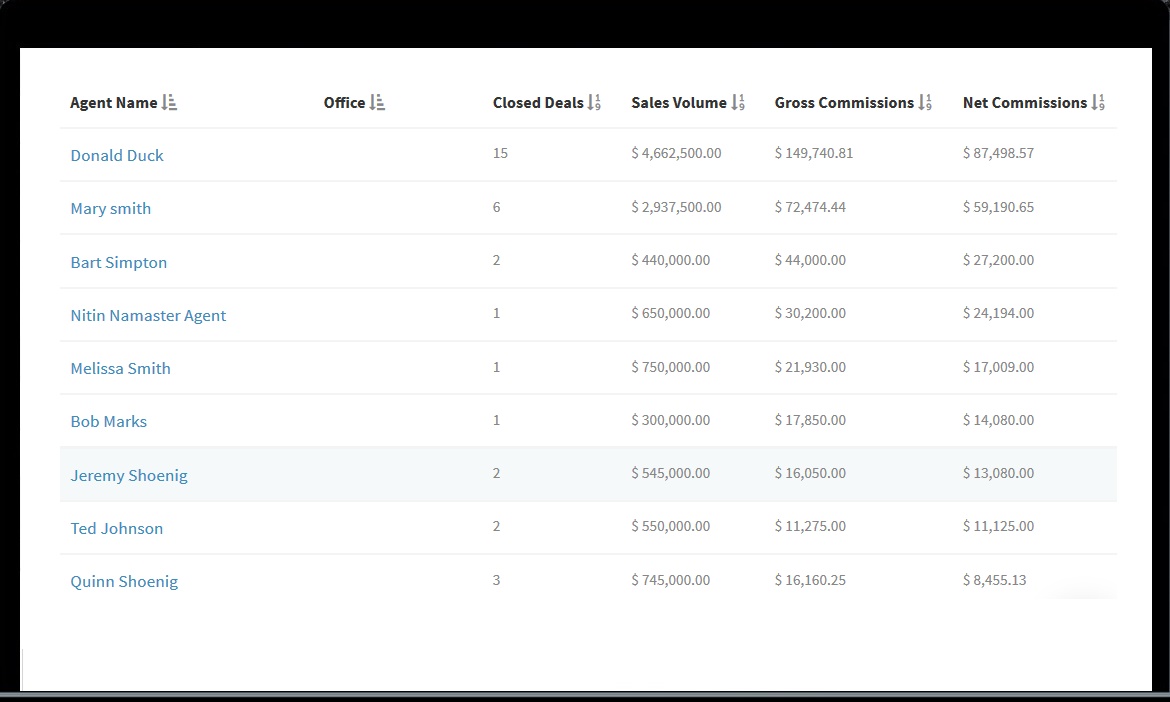Sort the Office column
The image size is (1170, 702).
click(376, 101)
